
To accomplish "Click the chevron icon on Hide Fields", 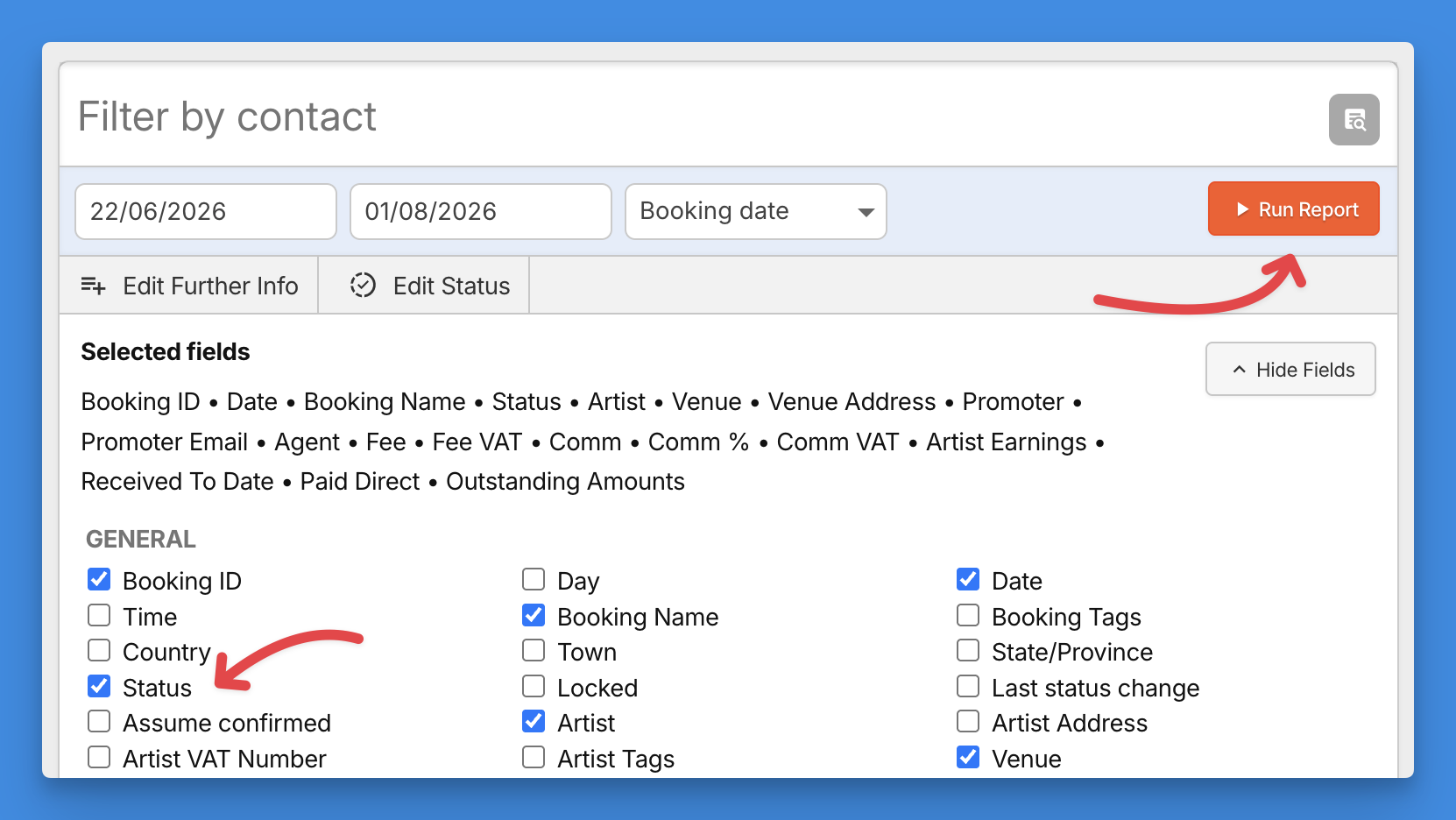I will (x=1239, y=370).
